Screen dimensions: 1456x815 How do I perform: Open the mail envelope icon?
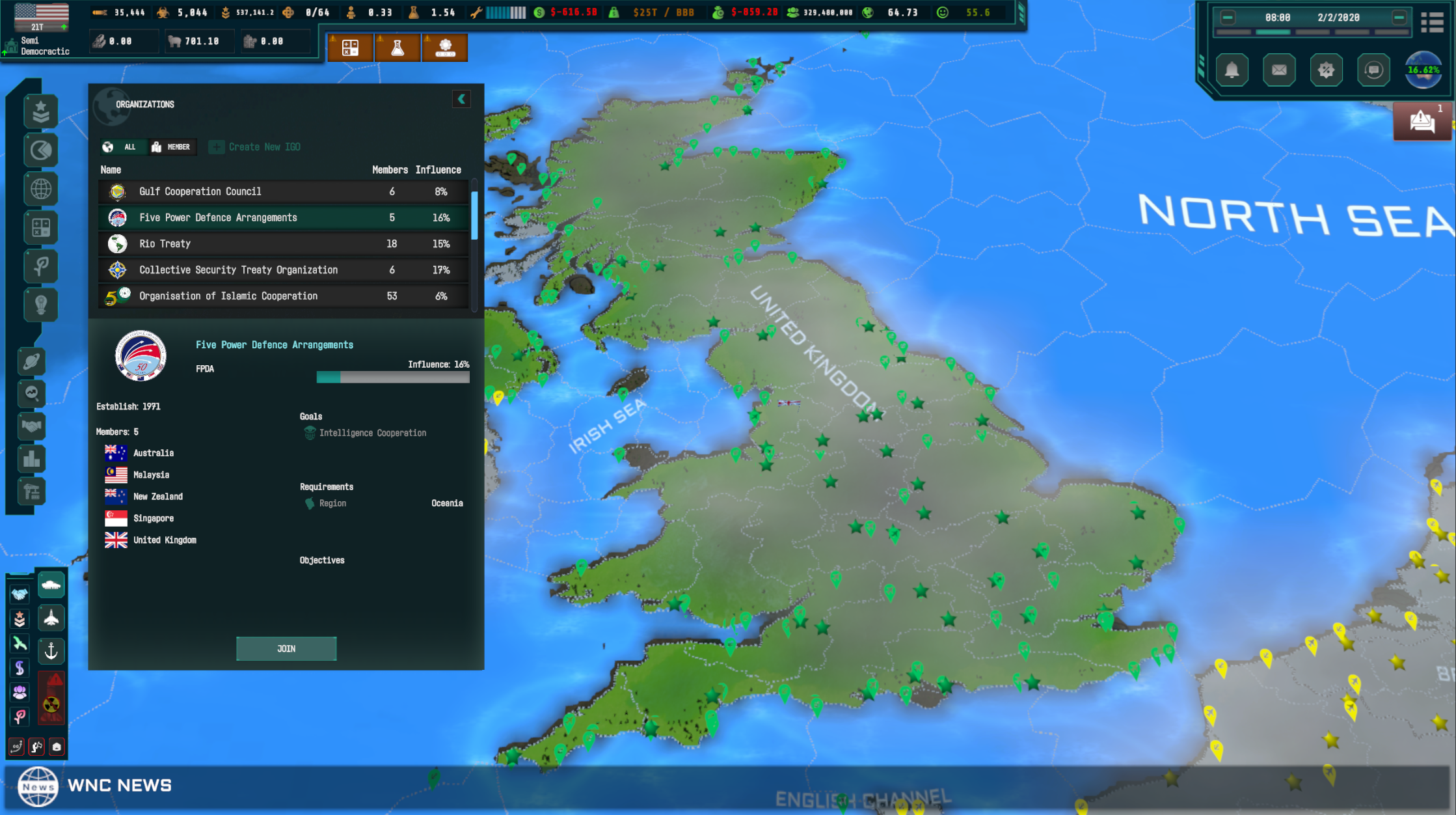tap(1278, 70)
